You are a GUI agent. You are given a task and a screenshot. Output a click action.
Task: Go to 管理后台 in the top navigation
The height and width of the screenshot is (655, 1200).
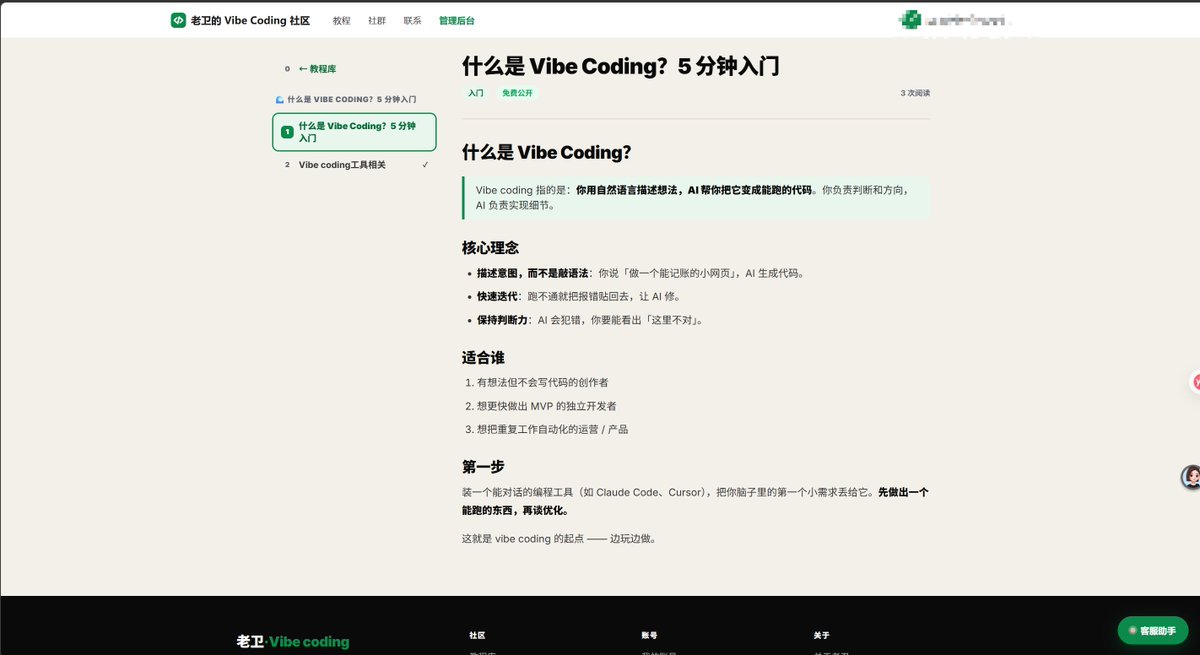(x=456, y=20)
